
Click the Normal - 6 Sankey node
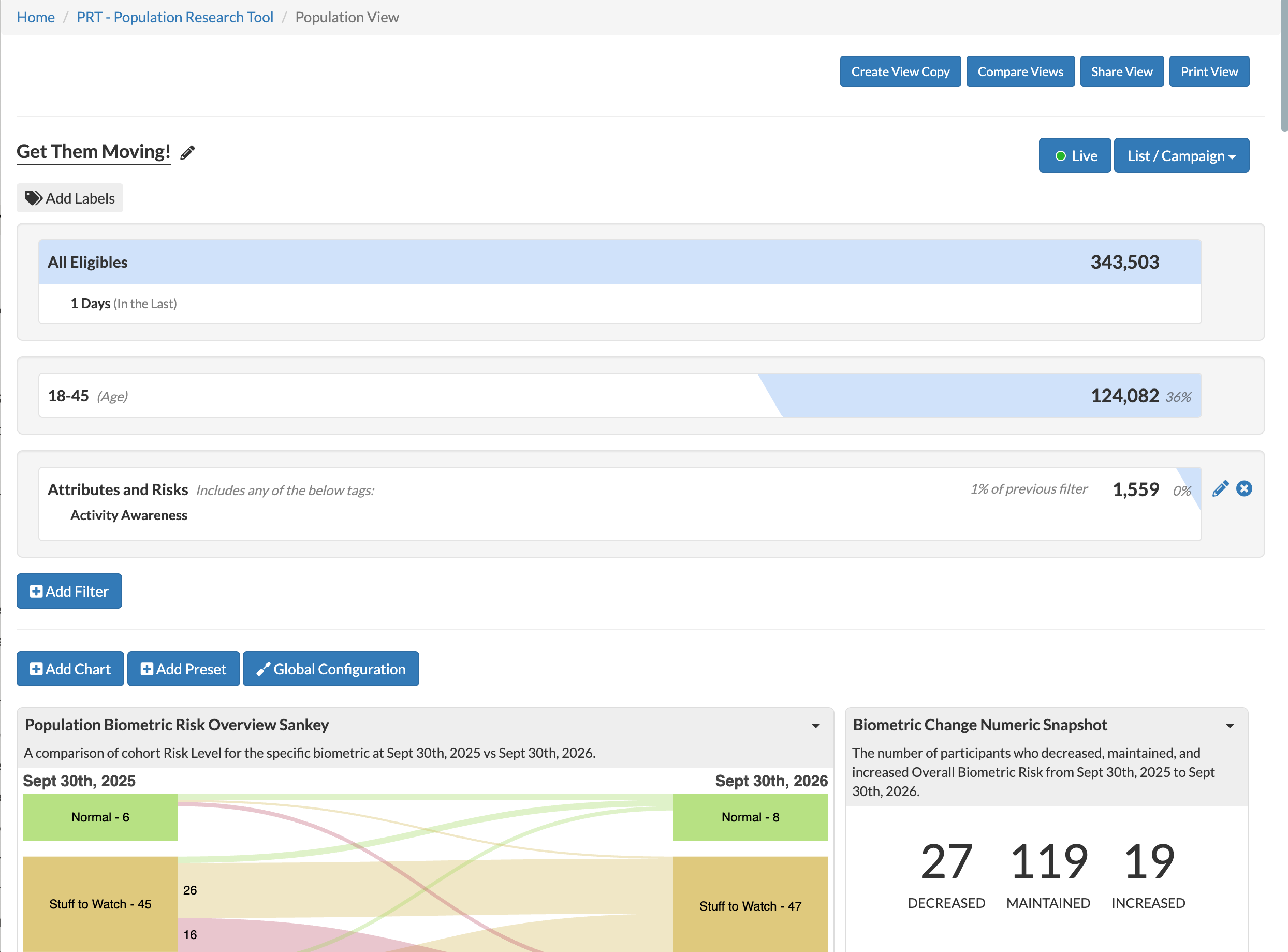tap(100, 818)
